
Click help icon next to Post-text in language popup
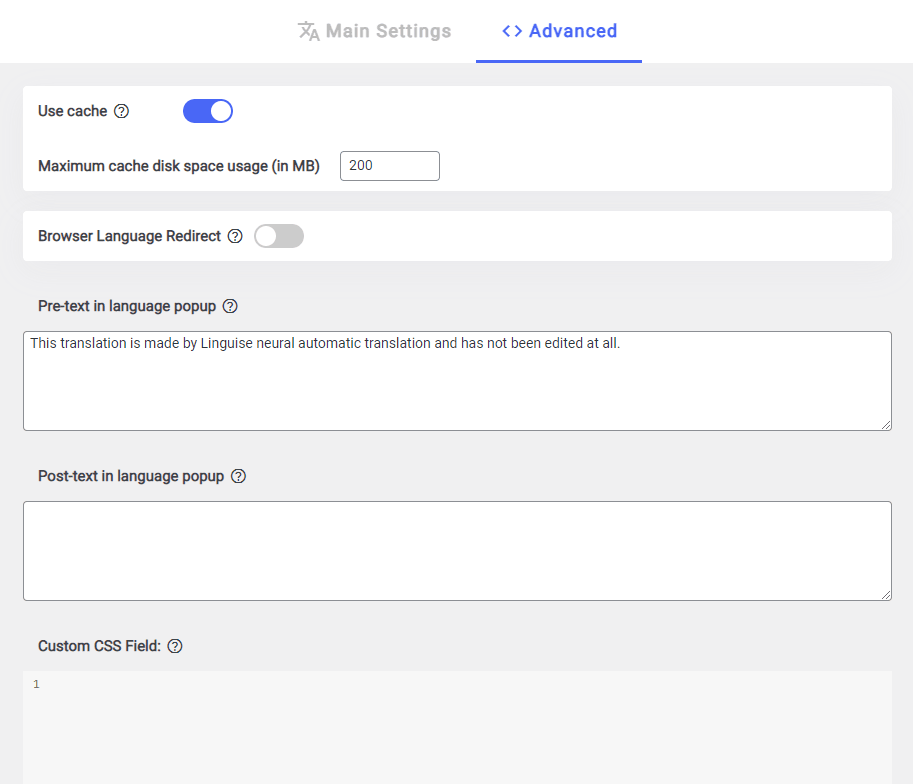[238, 476]
